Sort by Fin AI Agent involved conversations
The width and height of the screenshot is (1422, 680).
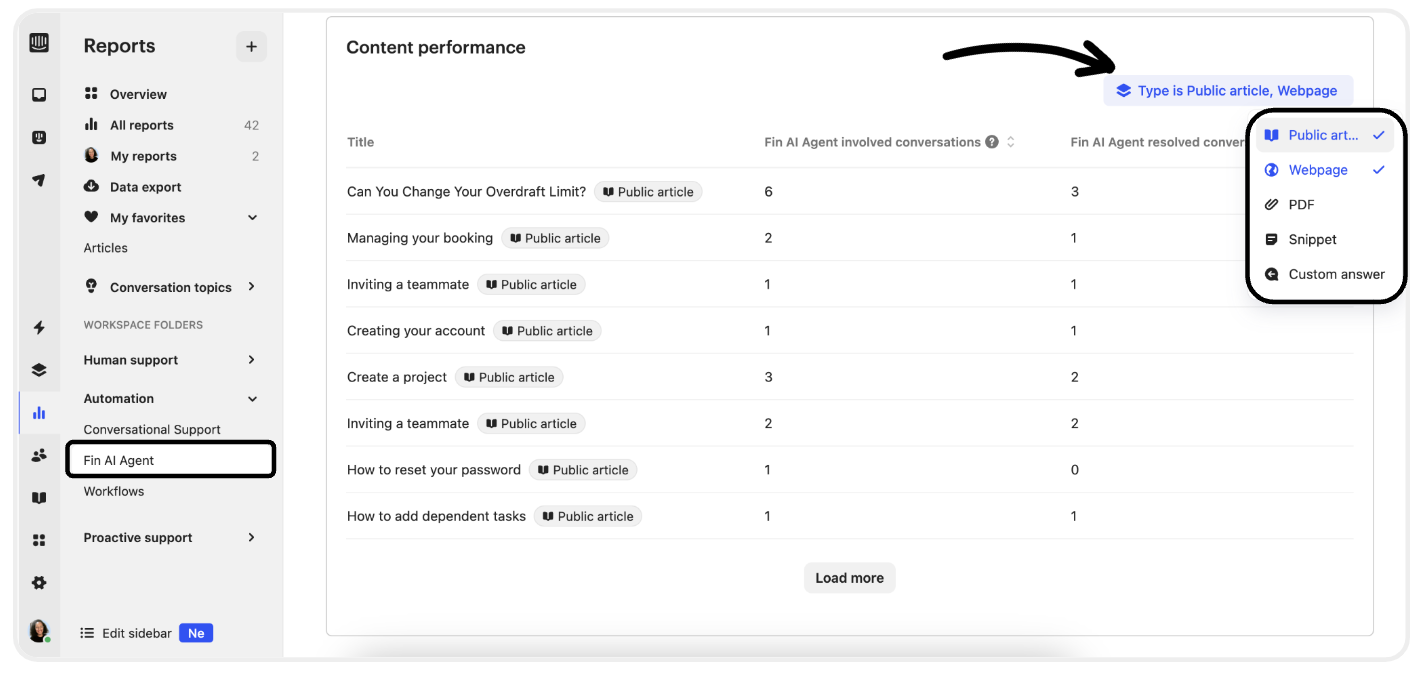1010,142
